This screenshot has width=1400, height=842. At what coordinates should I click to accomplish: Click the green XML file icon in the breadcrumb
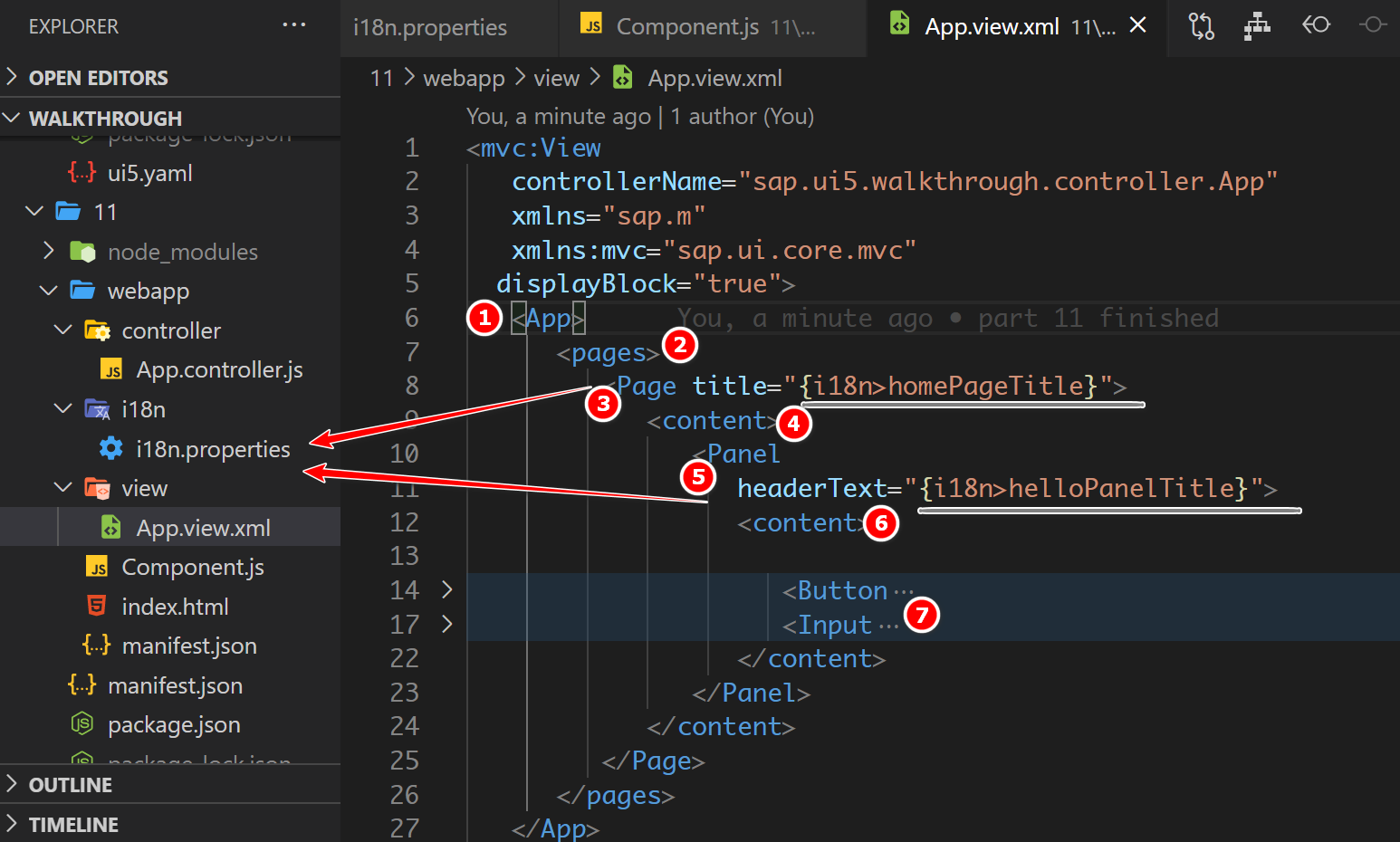point(622,77)
